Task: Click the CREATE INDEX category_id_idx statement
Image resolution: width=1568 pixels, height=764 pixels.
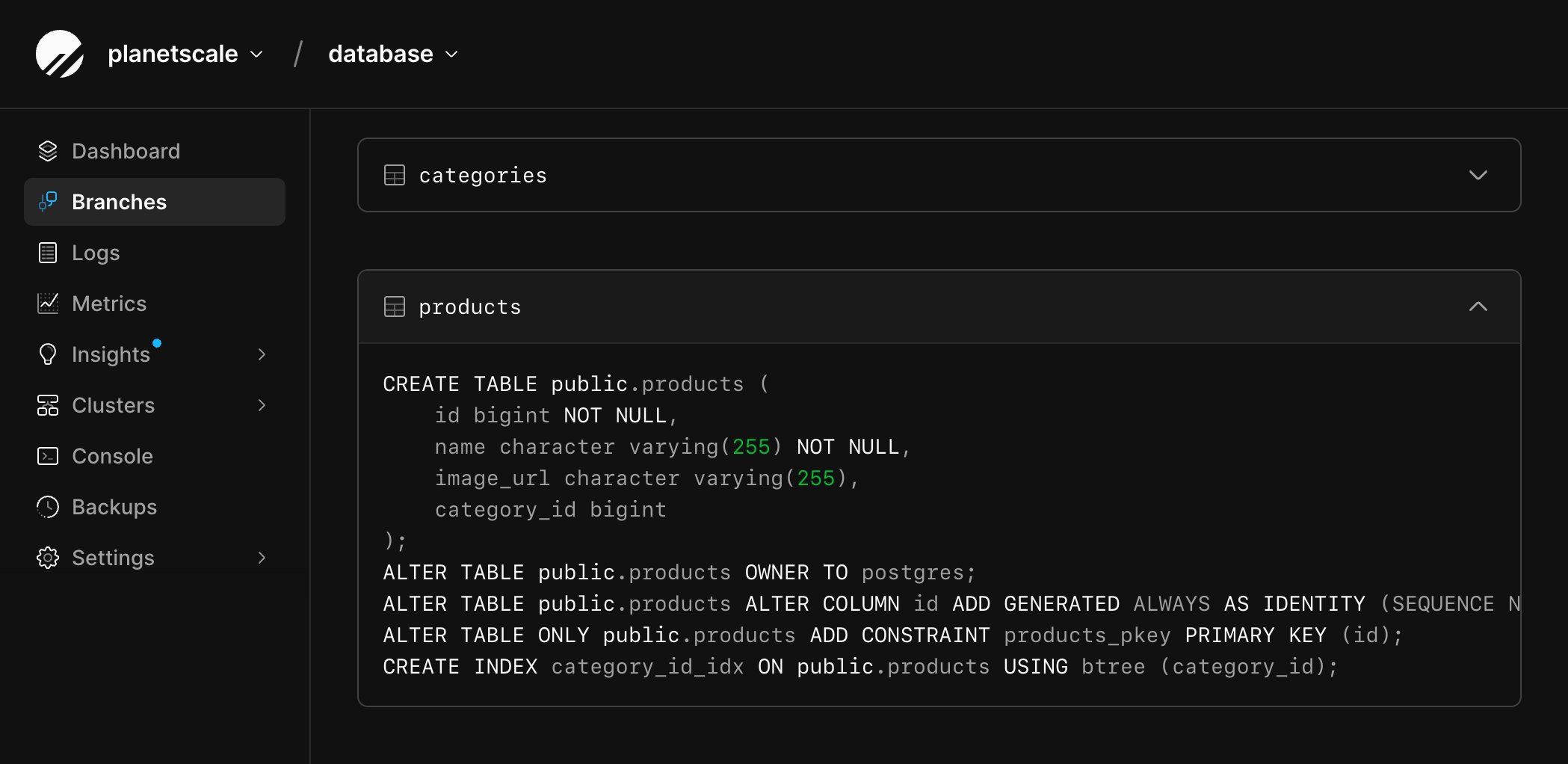Action: [861, 667]
